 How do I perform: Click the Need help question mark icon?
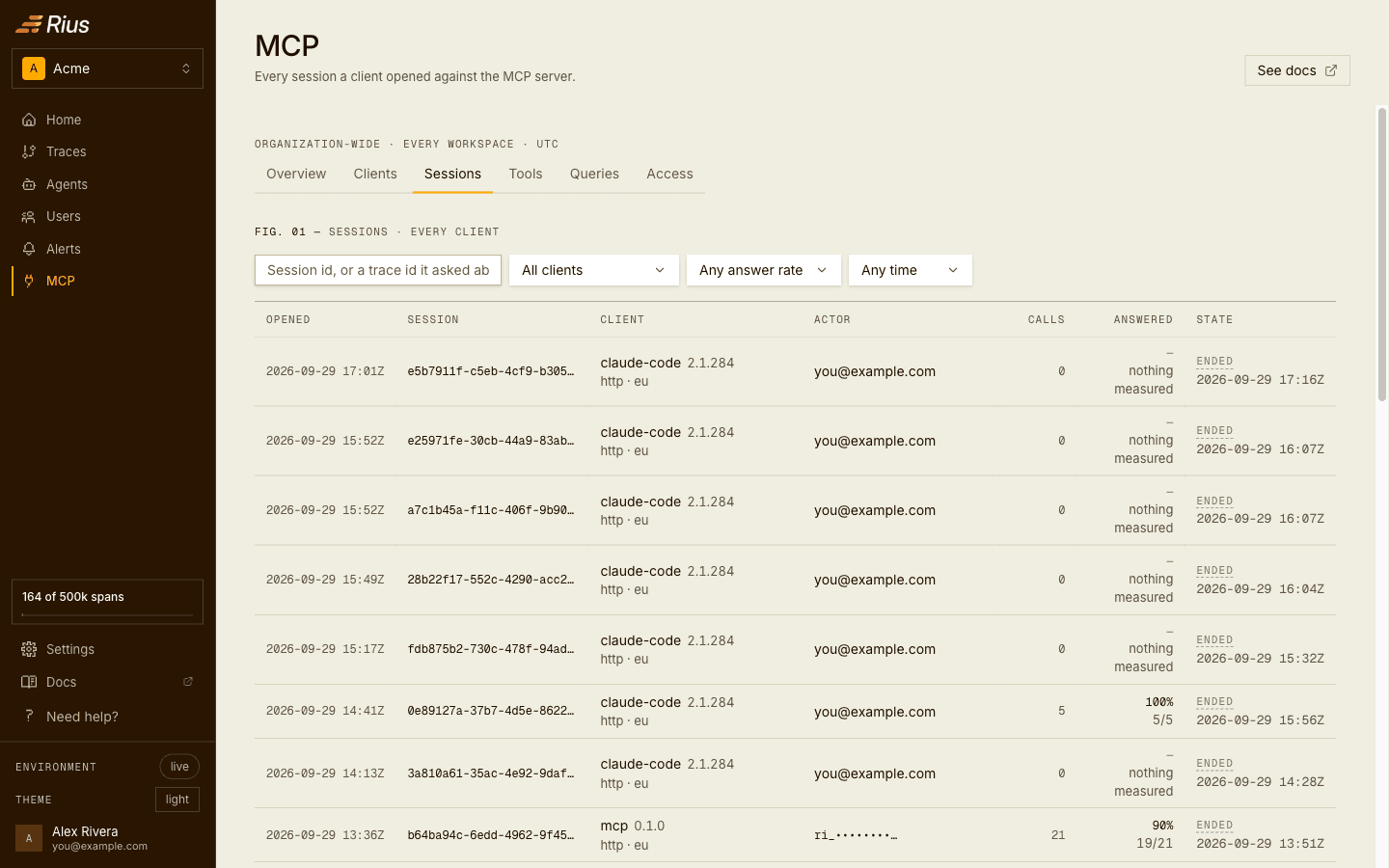[x=29, y=716]
